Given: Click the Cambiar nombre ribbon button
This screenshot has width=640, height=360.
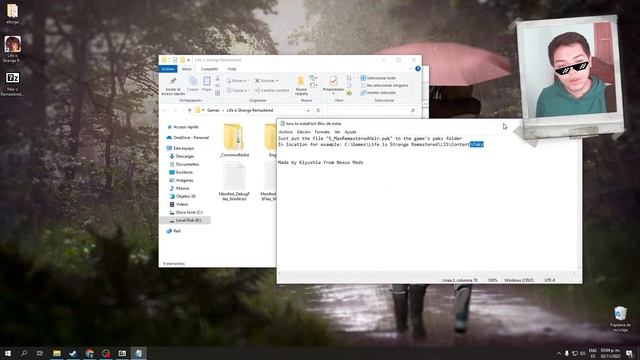Looking at the screenshot, I should tap(272, 90).
